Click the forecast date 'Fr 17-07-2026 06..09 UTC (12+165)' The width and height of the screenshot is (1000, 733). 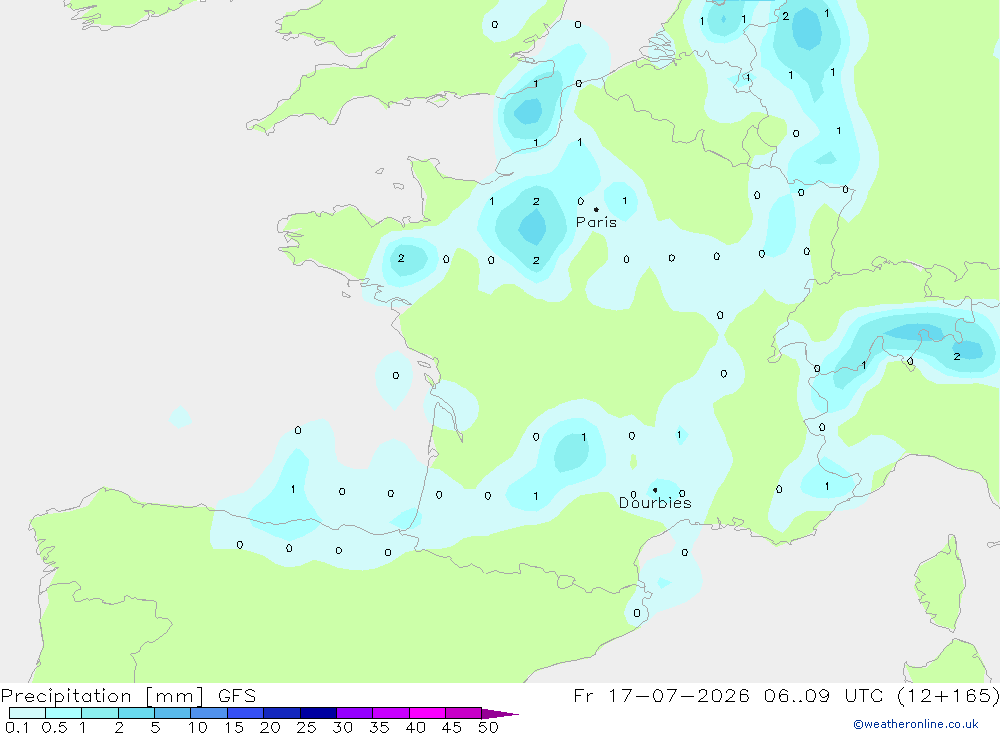click(786, 696)
